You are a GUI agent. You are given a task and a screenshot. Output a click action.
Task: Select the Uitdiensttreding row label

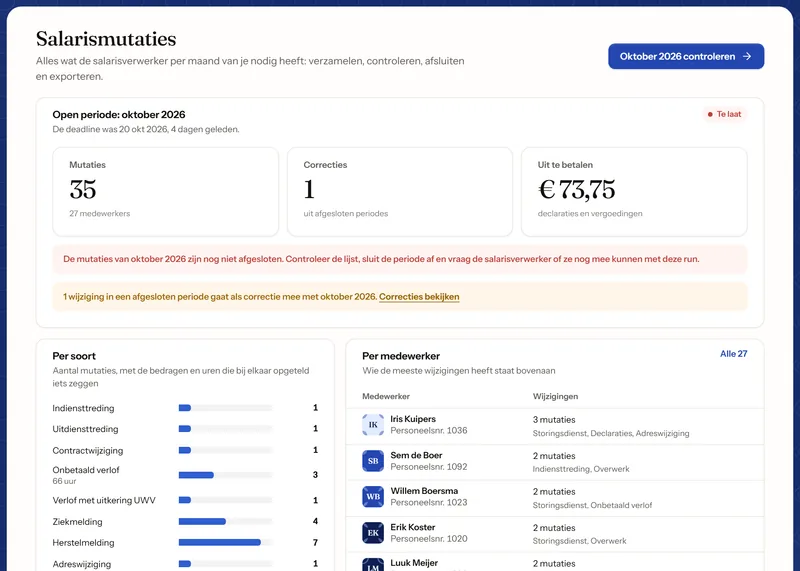coord(85,429)
